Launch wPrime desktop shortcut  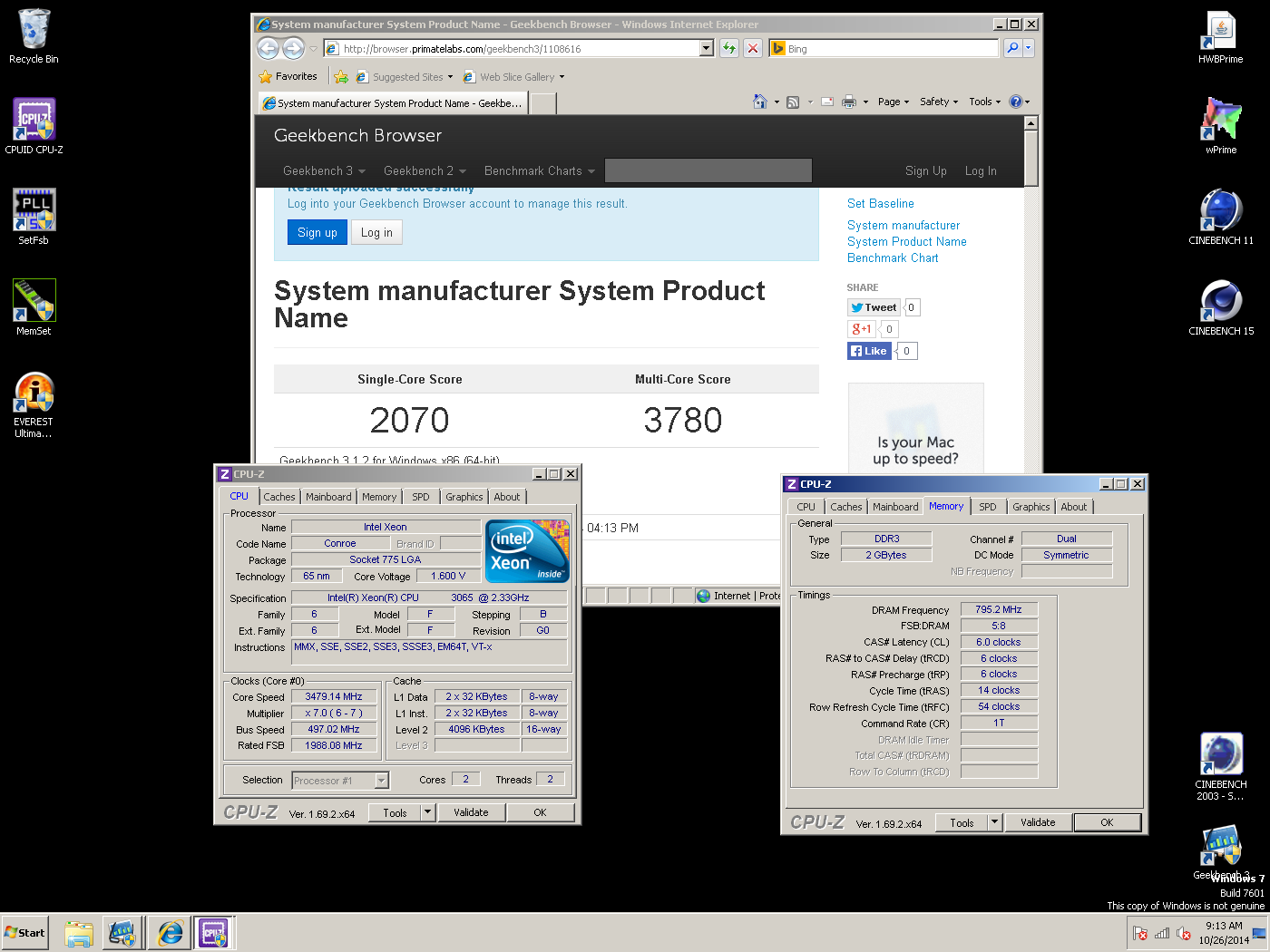(x=1221, y=126)
